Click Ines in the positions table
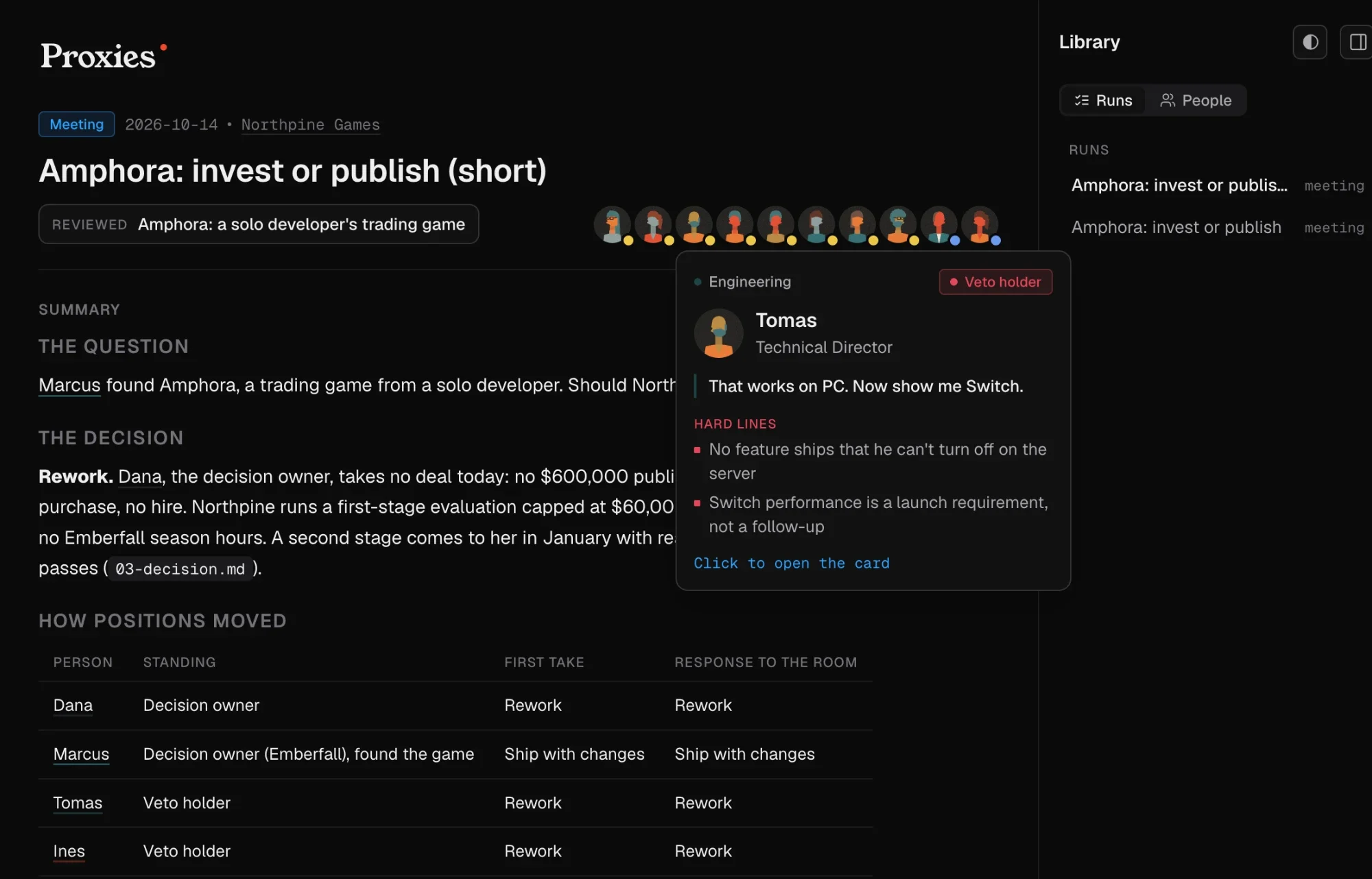1372x879 pixels. (x=69, y=852)
